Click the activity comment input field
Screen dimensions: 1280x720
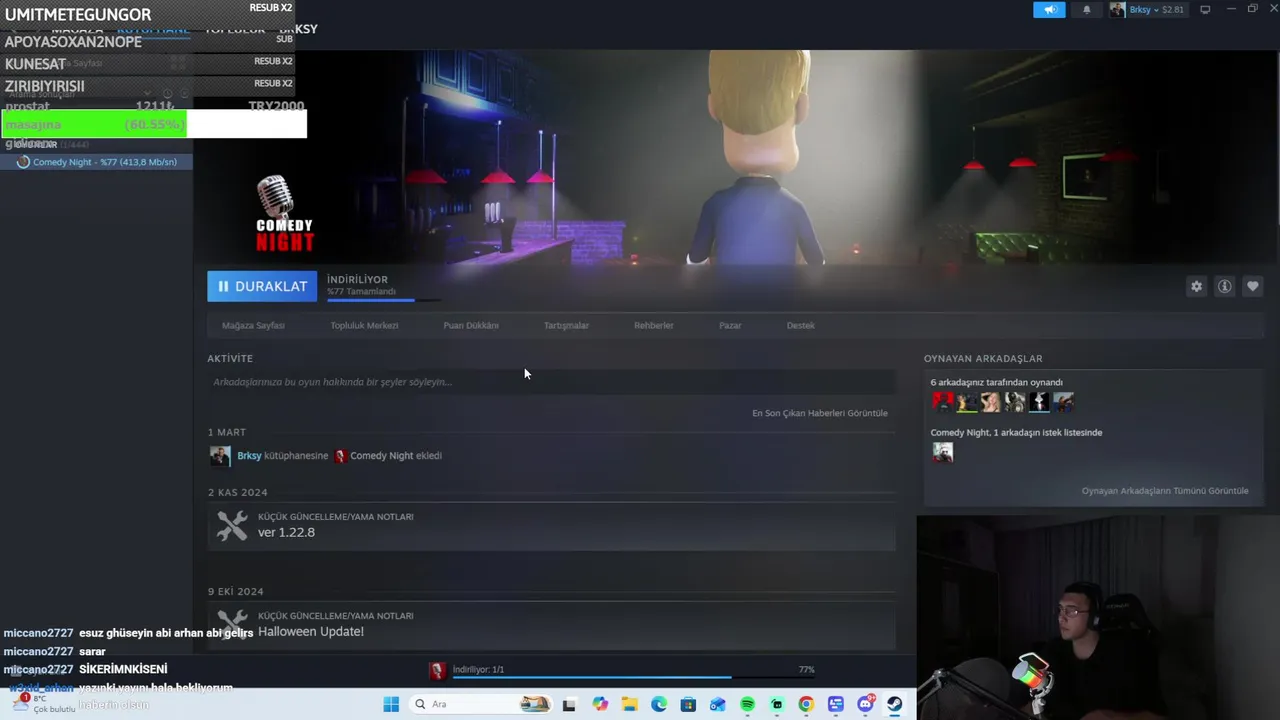coord(551,382)
